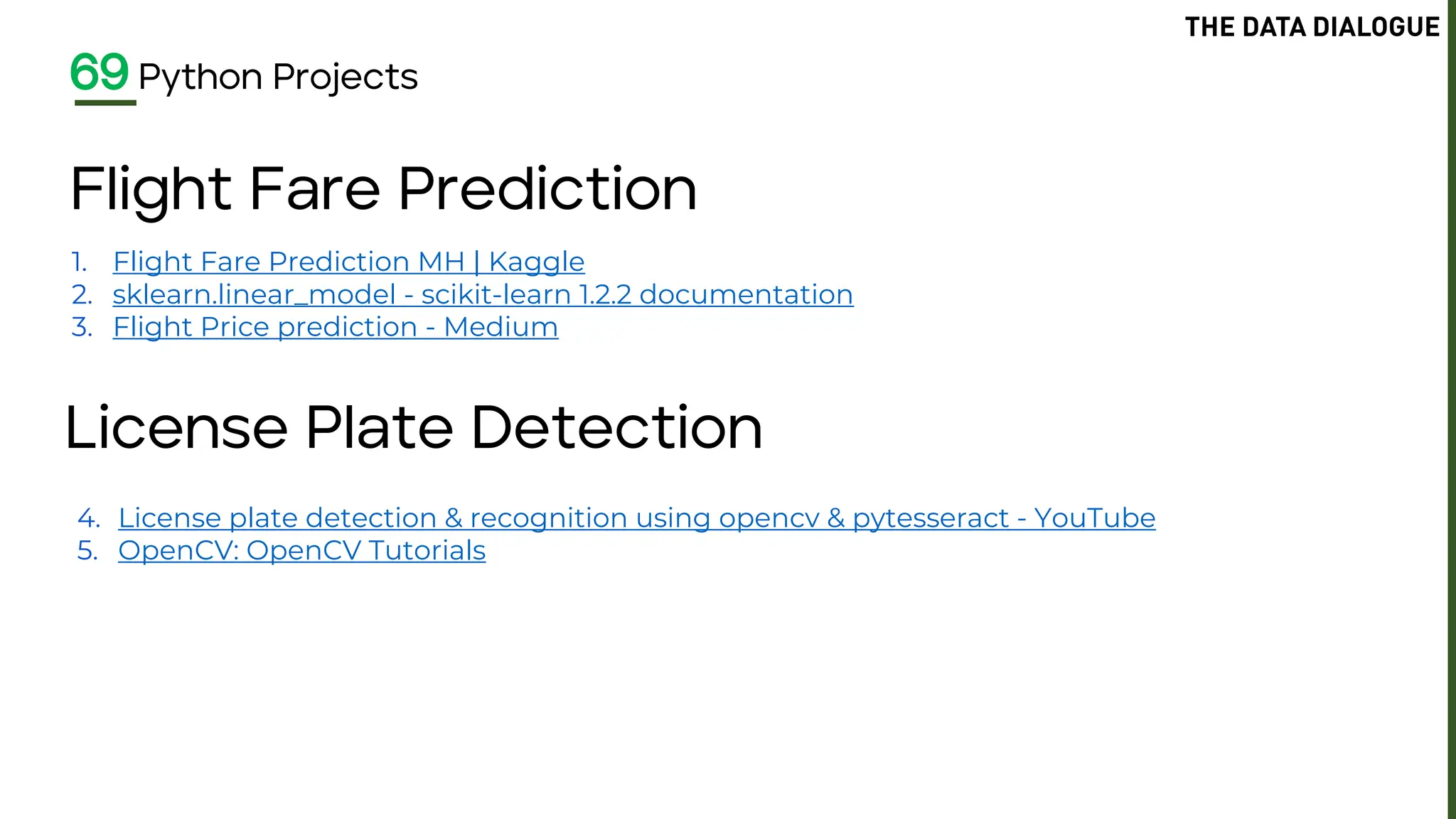Viewport: 1456px width, 819px height.
Task: Click the word Medium in the third link
Action: tap(501, 327)
